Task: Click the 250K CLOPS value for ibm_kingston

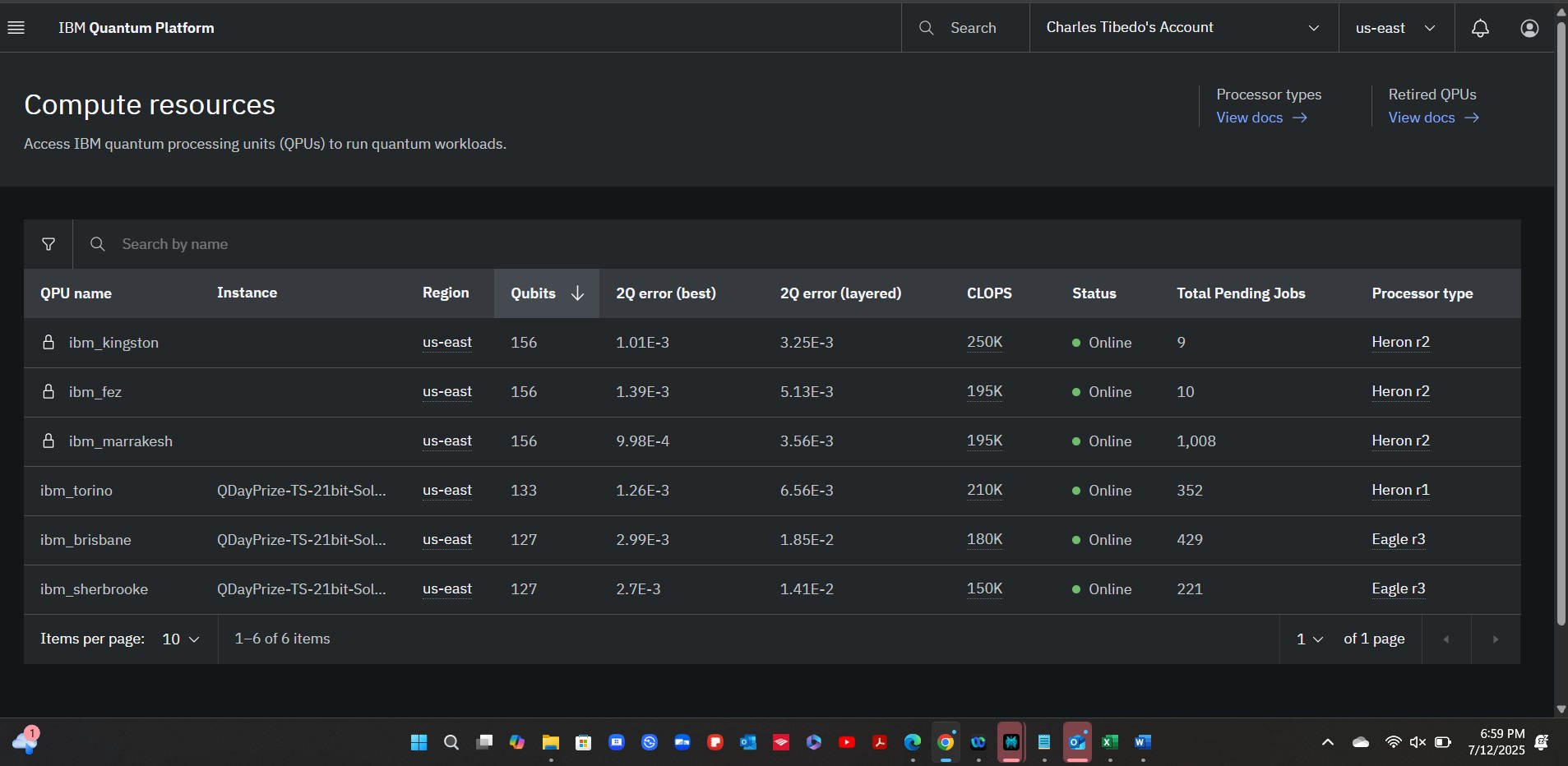Action: [x=984, y=342]
